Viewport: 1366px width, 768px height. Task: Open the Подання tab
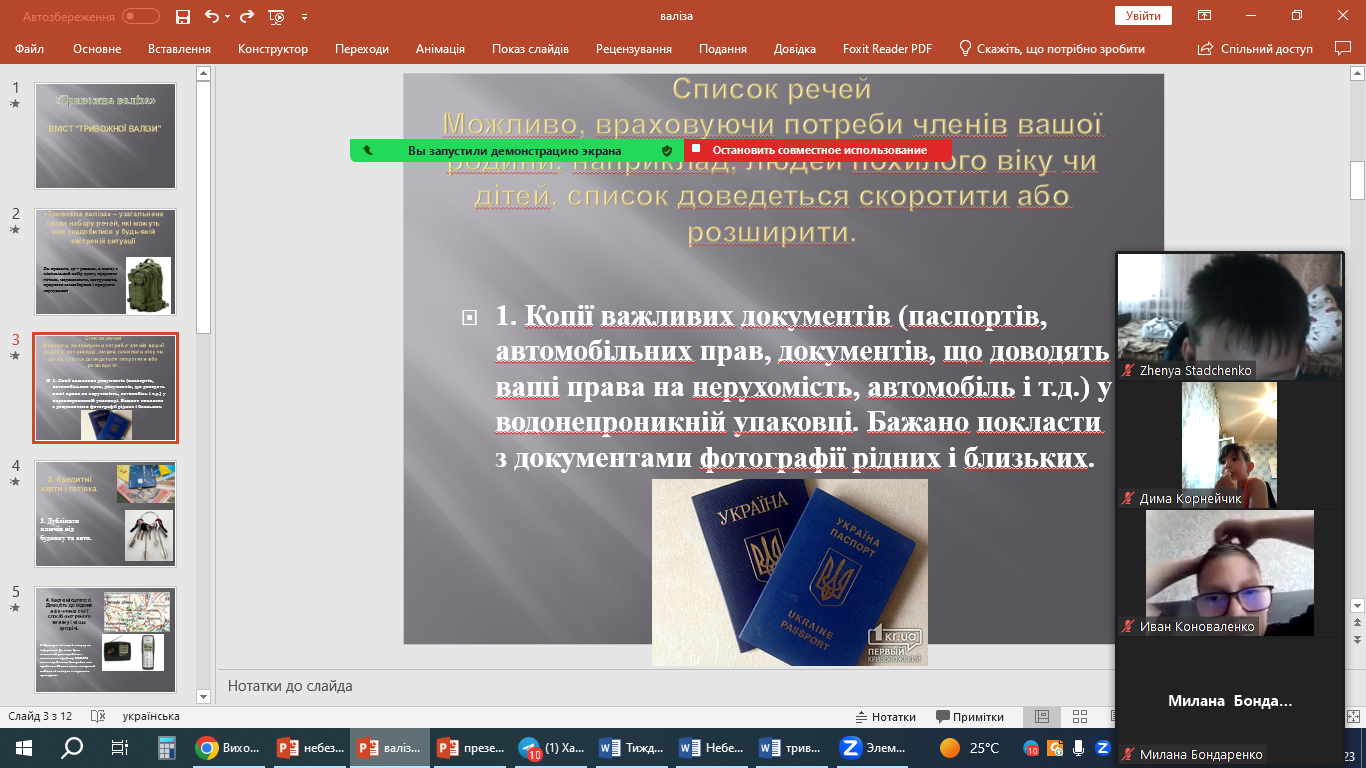723,48
